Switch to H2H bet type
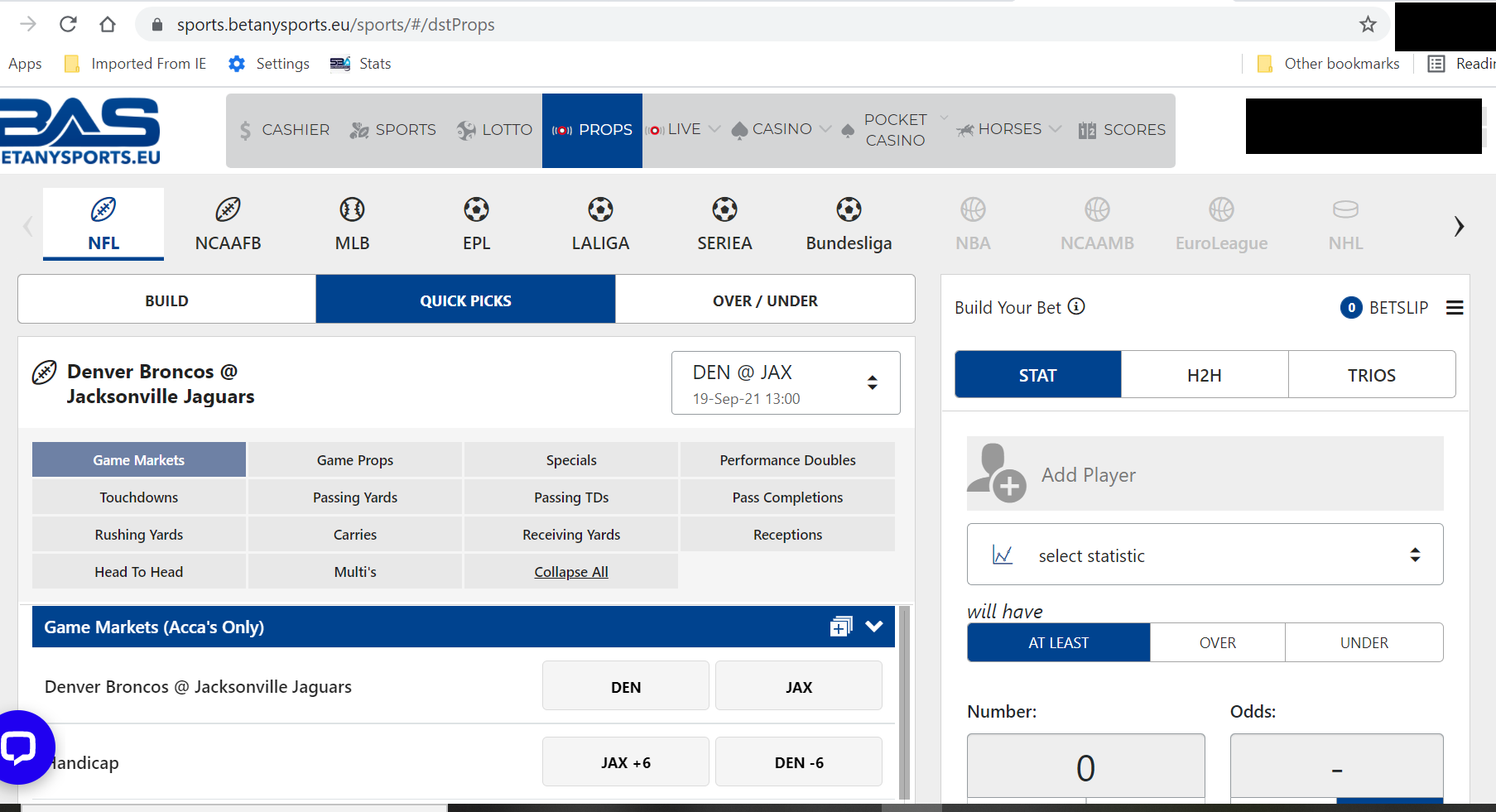The width and height of the screenshot is (1496, 812). tap(1205, 375)
